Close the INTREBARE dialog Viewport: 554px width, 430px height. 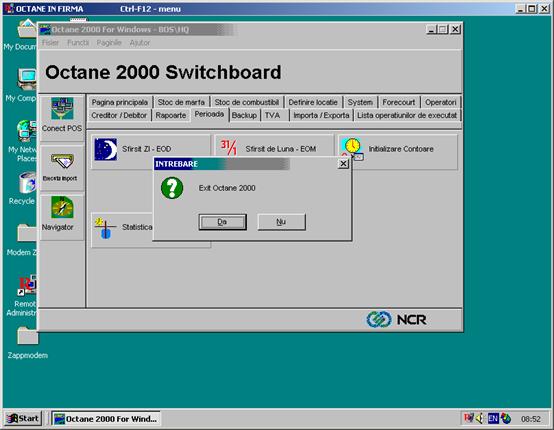(x=343, y=164)
